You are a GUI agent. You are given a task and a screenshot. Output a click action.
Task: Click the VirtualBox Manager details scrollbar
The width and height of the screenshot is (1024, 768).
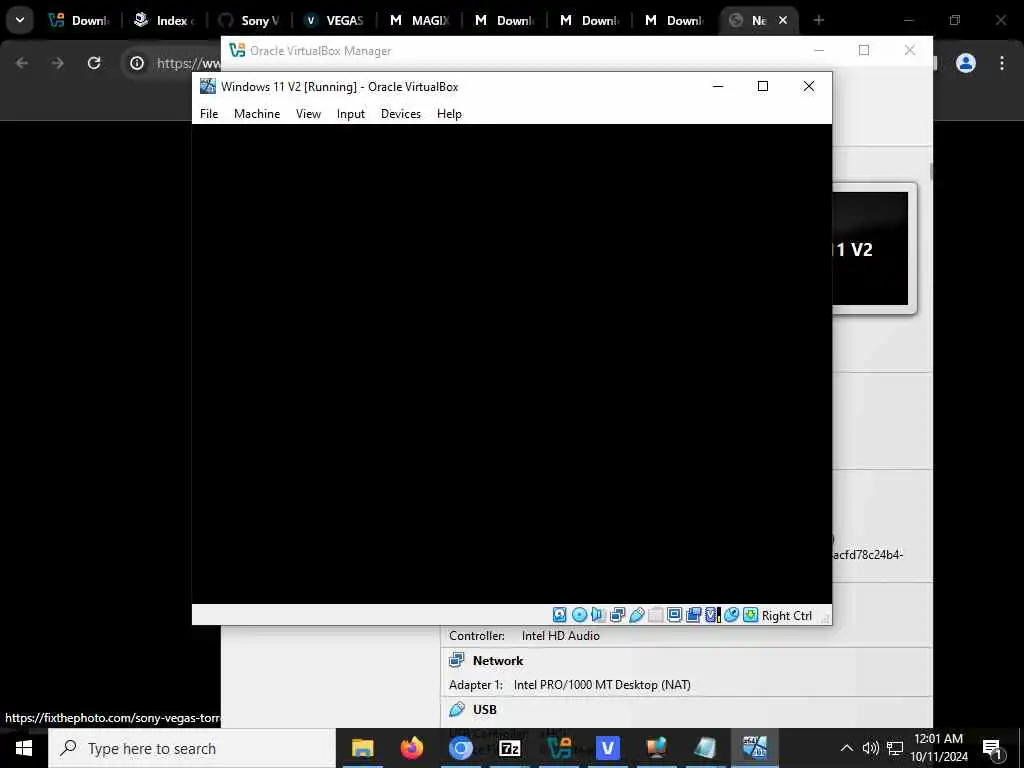931,171
